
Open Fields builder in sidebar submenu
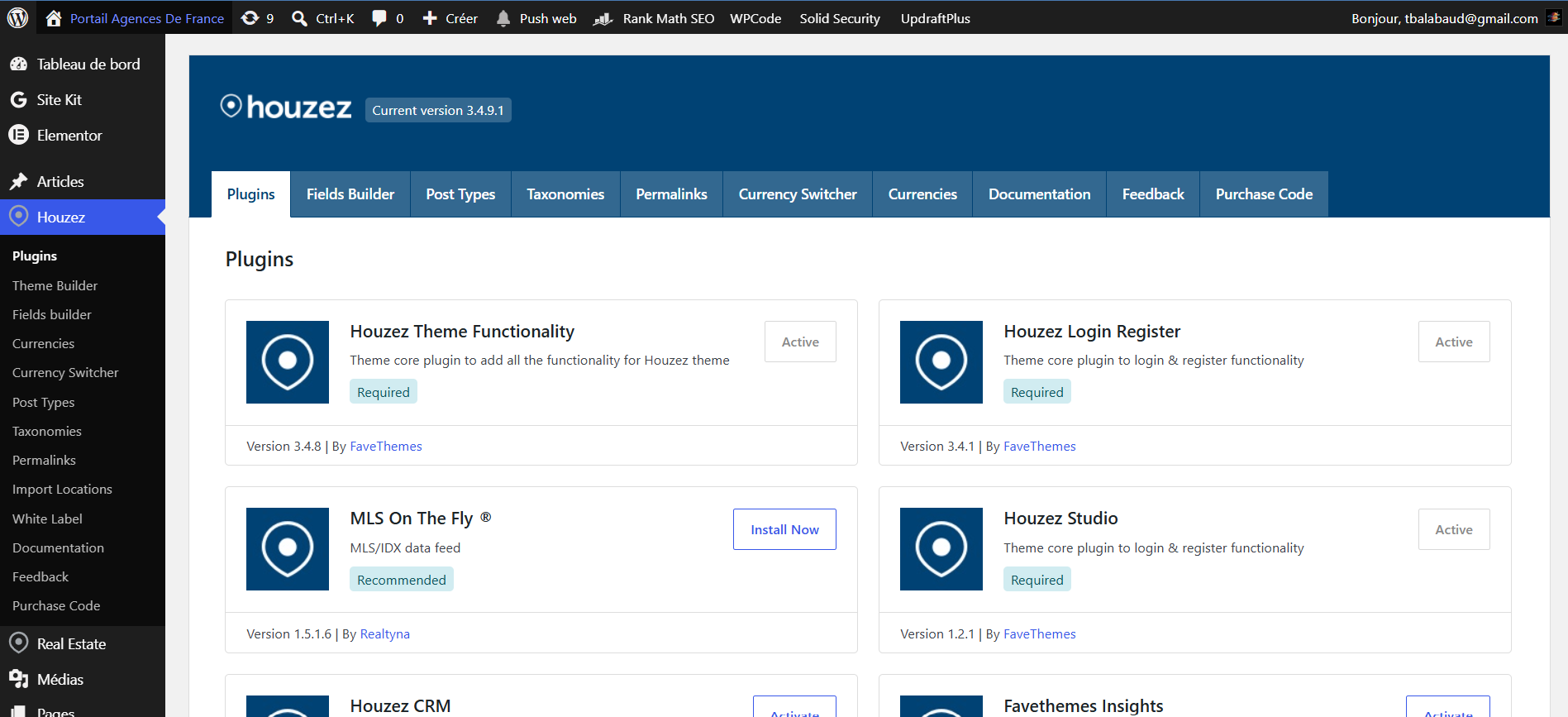[52, 314]
